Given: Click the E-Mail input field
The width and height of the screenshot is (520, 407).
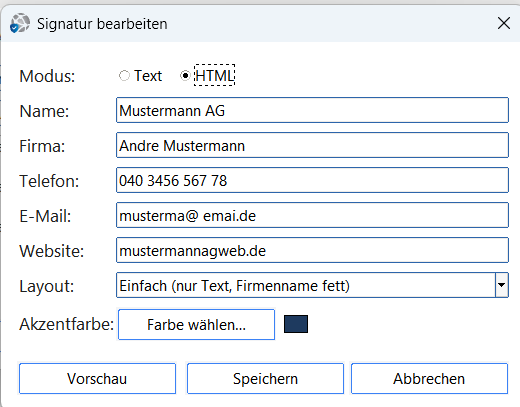Looking at the screenshot, I should [x=312, y=215].
